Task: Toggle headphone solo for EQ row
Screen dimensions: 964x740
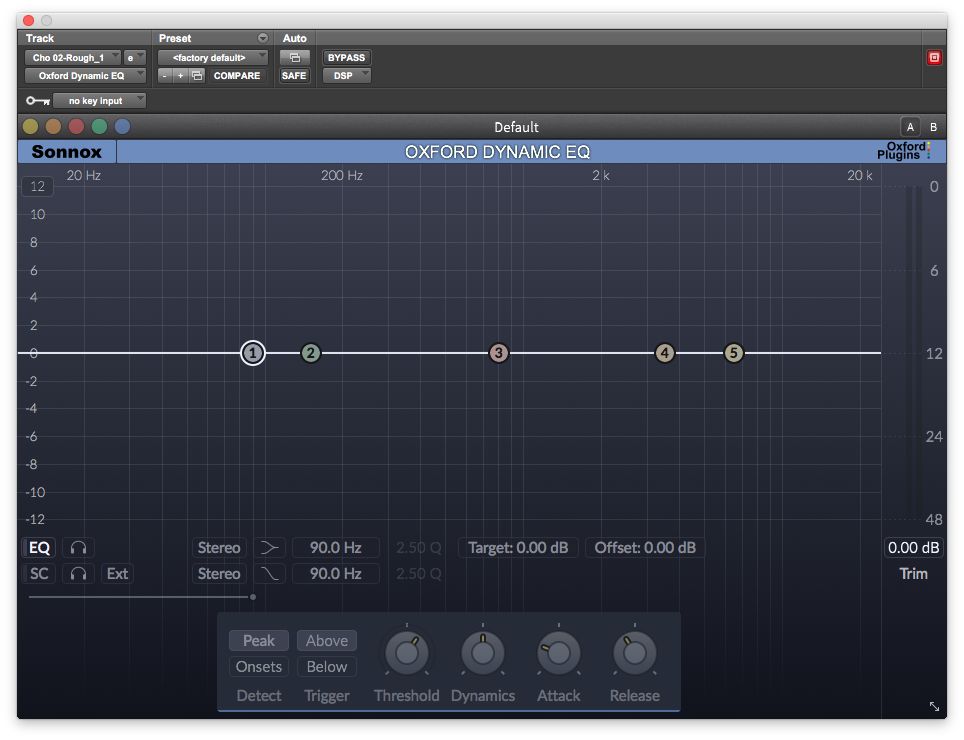Action: tap(78, 548)
